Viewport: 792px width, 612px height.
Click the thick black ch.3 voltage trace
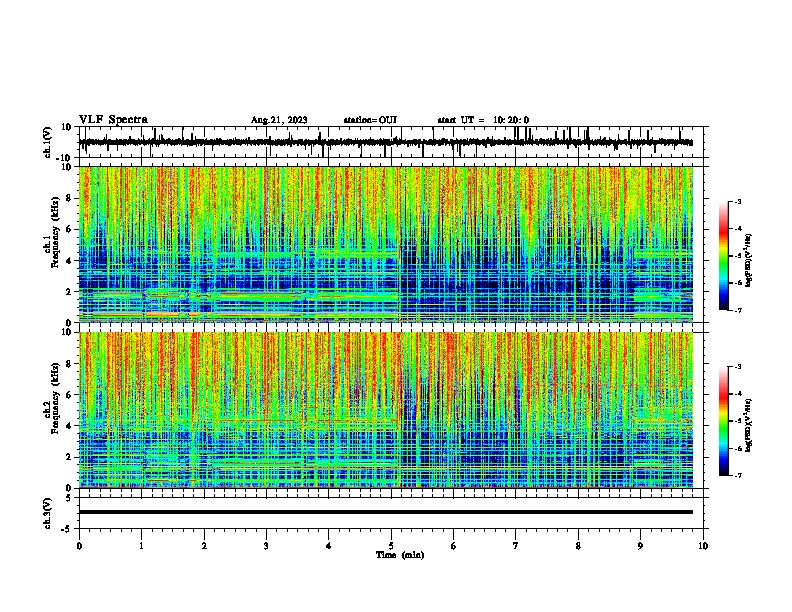click(x=386, y=512)
